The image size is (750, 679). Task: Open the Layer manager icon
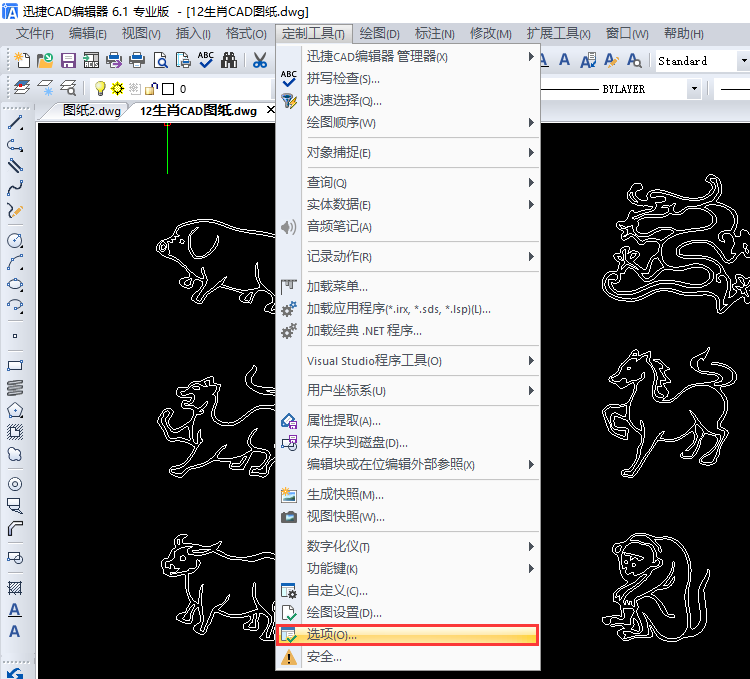22,88
